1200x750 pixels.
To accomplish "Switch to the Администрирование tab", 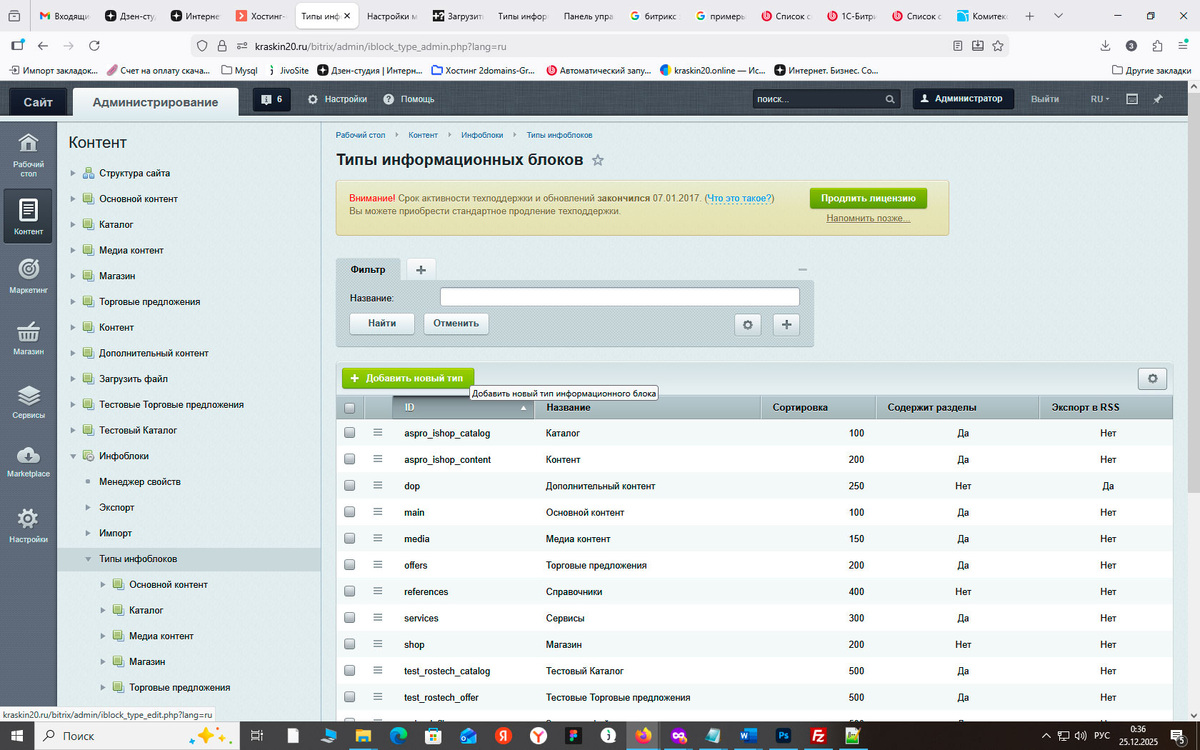I will [x=155, y=102].
